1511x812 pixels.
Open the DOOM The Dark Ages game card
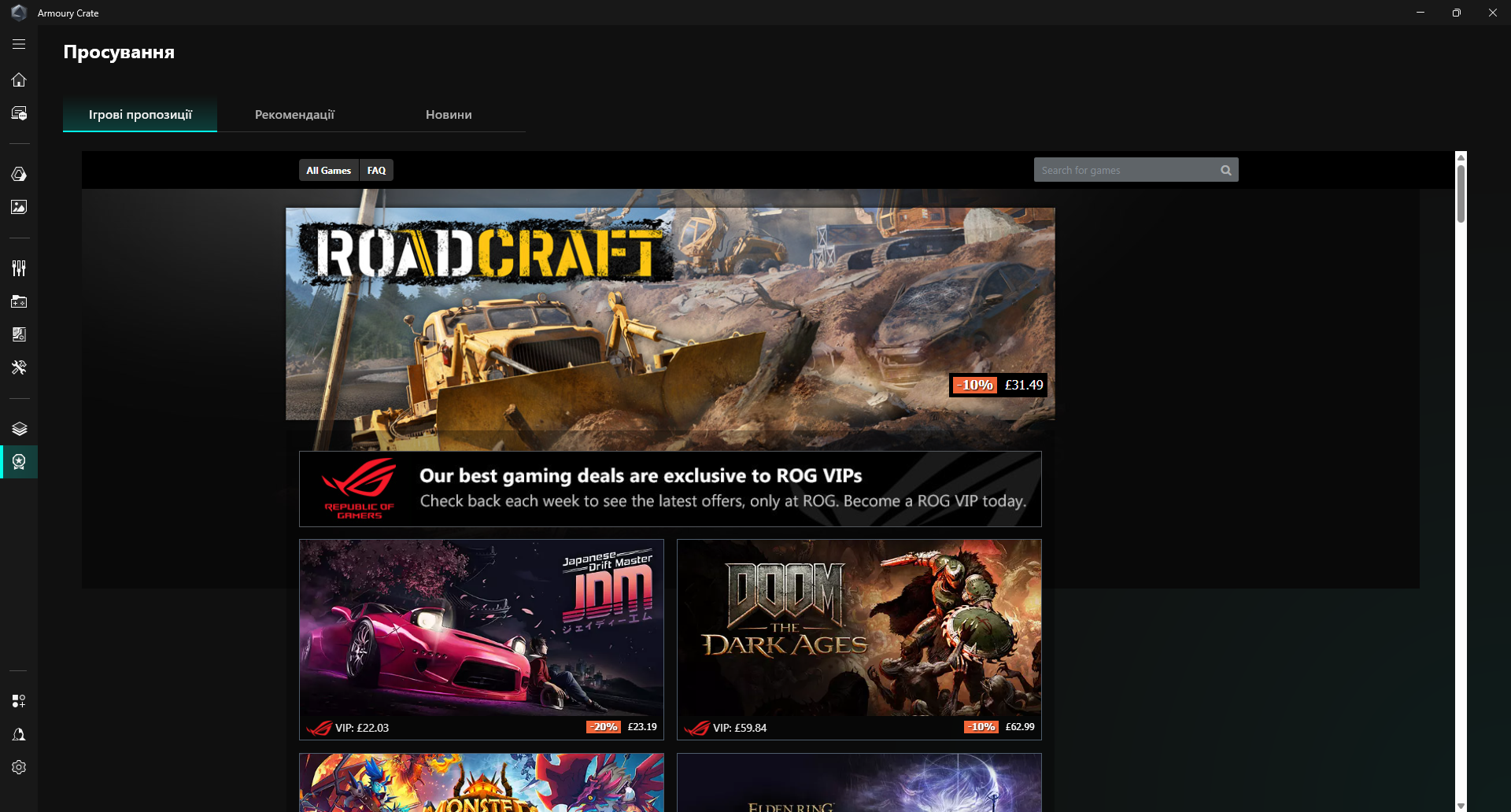[x=859, y=640]
